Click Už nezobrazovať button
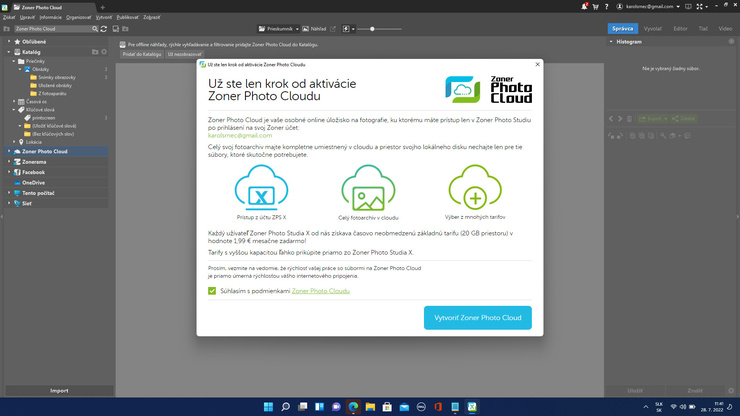 (185, 54)
